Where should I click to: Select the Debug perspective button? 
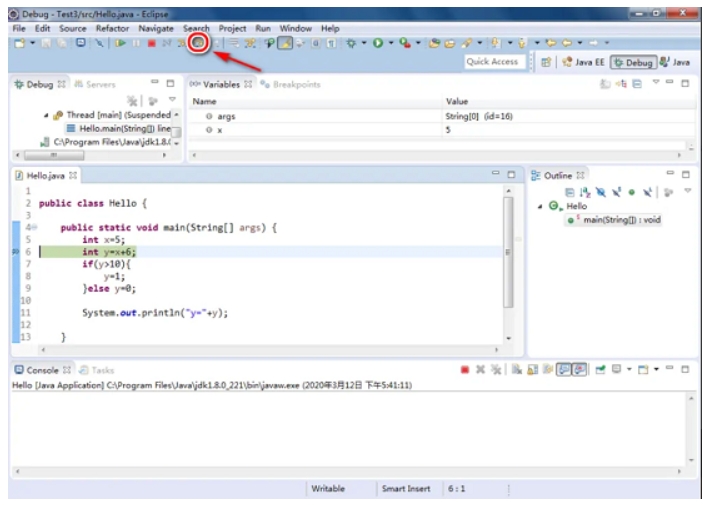(634, 62)
